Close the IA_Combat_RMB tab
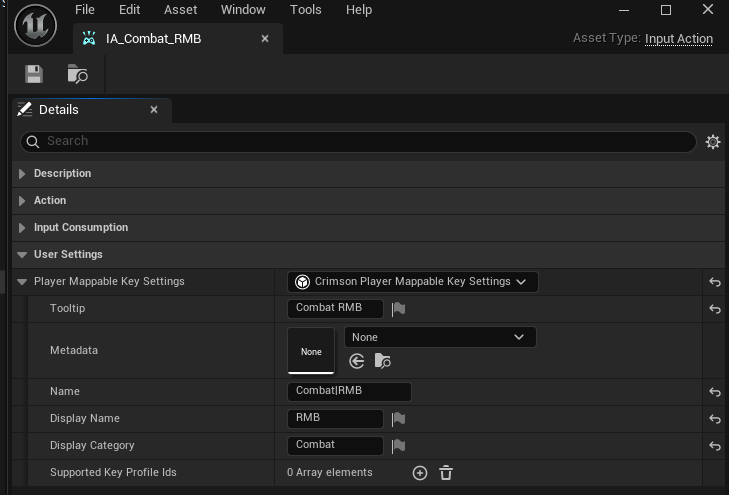729x495 pixels. tap(265, 39)
